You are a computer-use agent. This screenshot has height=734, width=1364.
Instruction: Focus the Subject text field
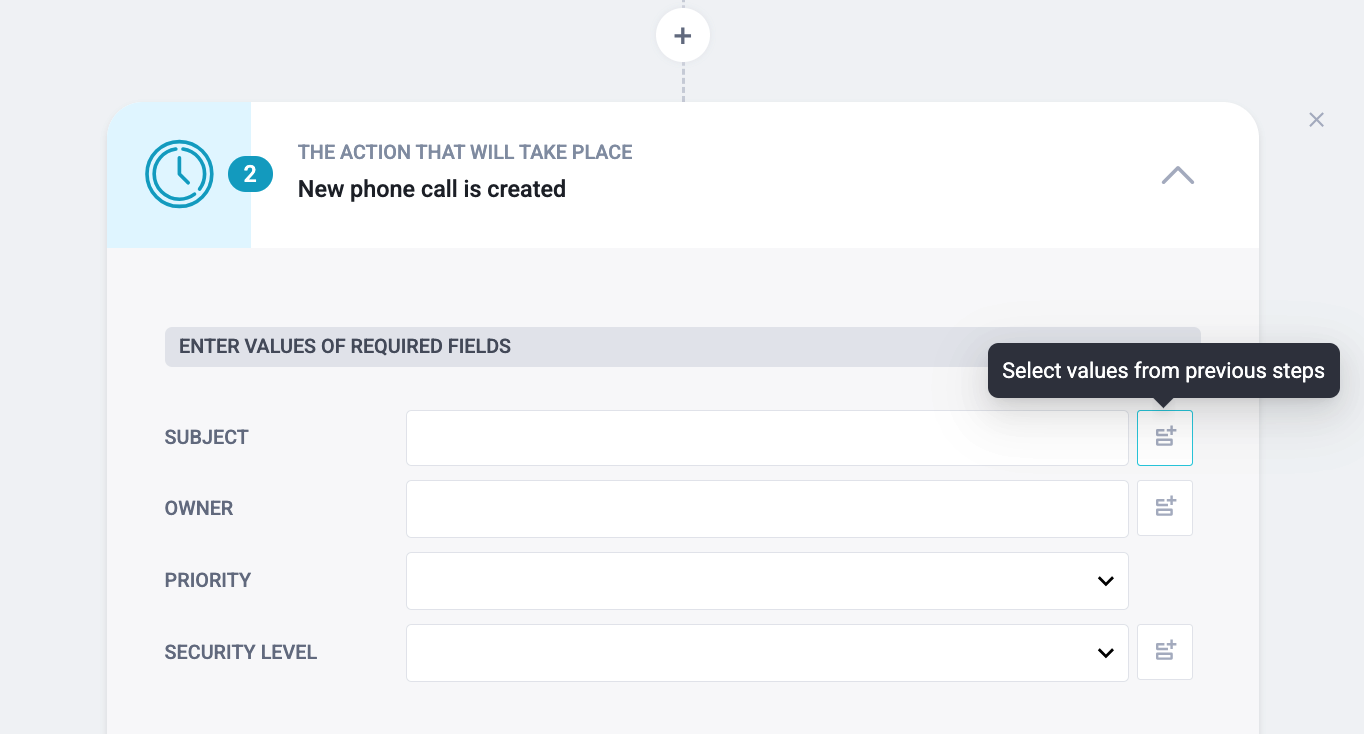click(767, 438)
